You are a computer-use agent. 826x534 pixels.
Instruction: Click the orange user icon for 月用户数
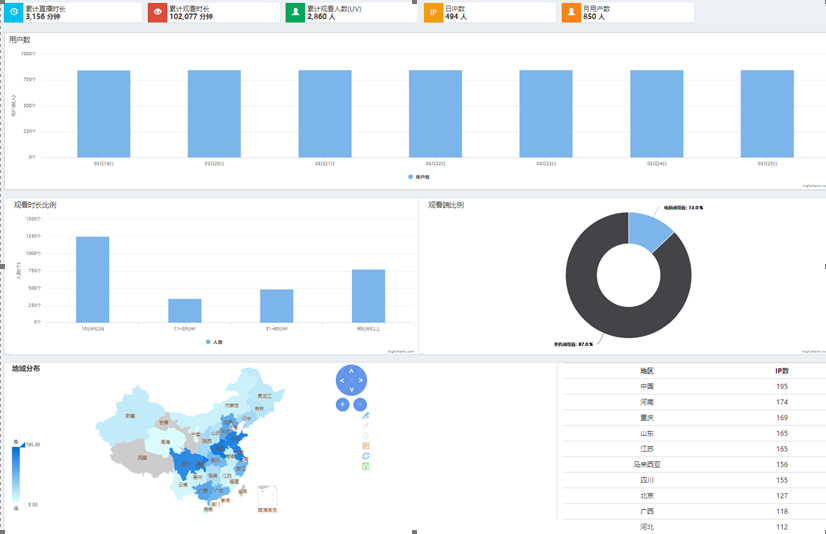click(571, 12)
